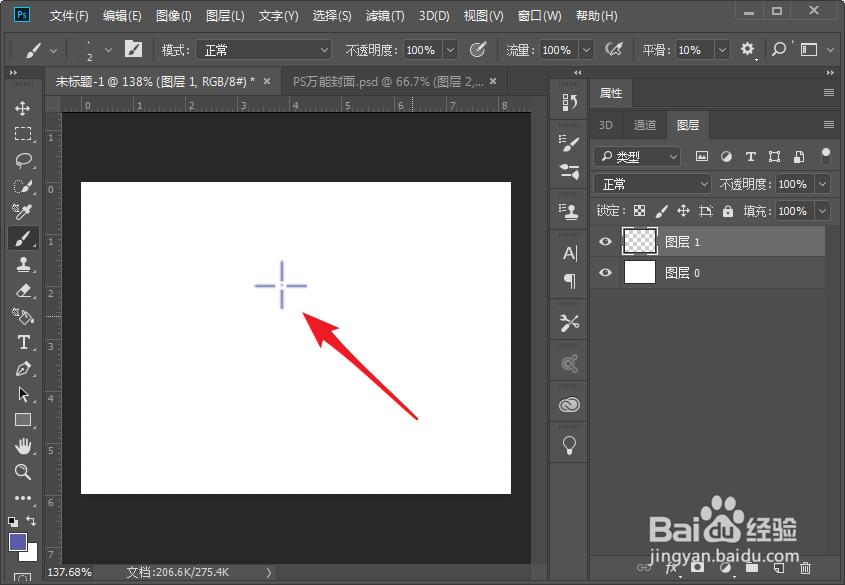The height and width of the screenshot is (585, 845).
Task: Open the History panel icon
Action: [x=569, y=102]
